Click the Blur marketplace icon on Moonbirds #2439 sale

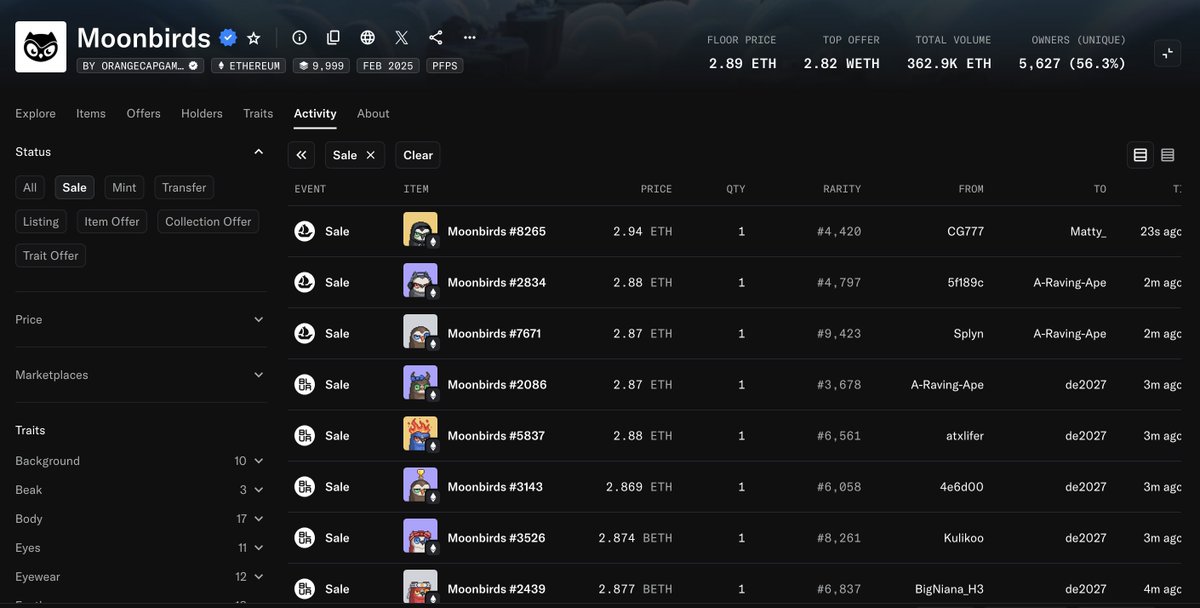click(x=305, y=588)
